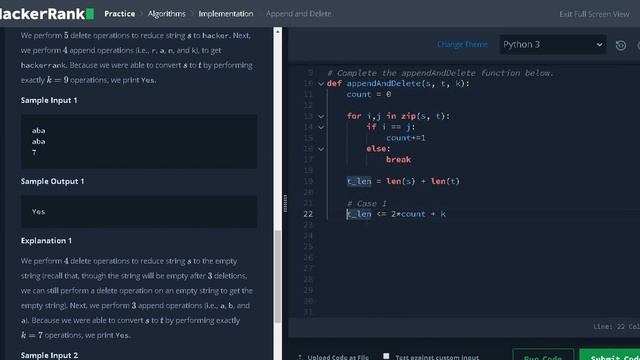Collapse the if i == j fold arrow
The width and height of the screenshot is (640, 360).
click(x=321, y=127)
